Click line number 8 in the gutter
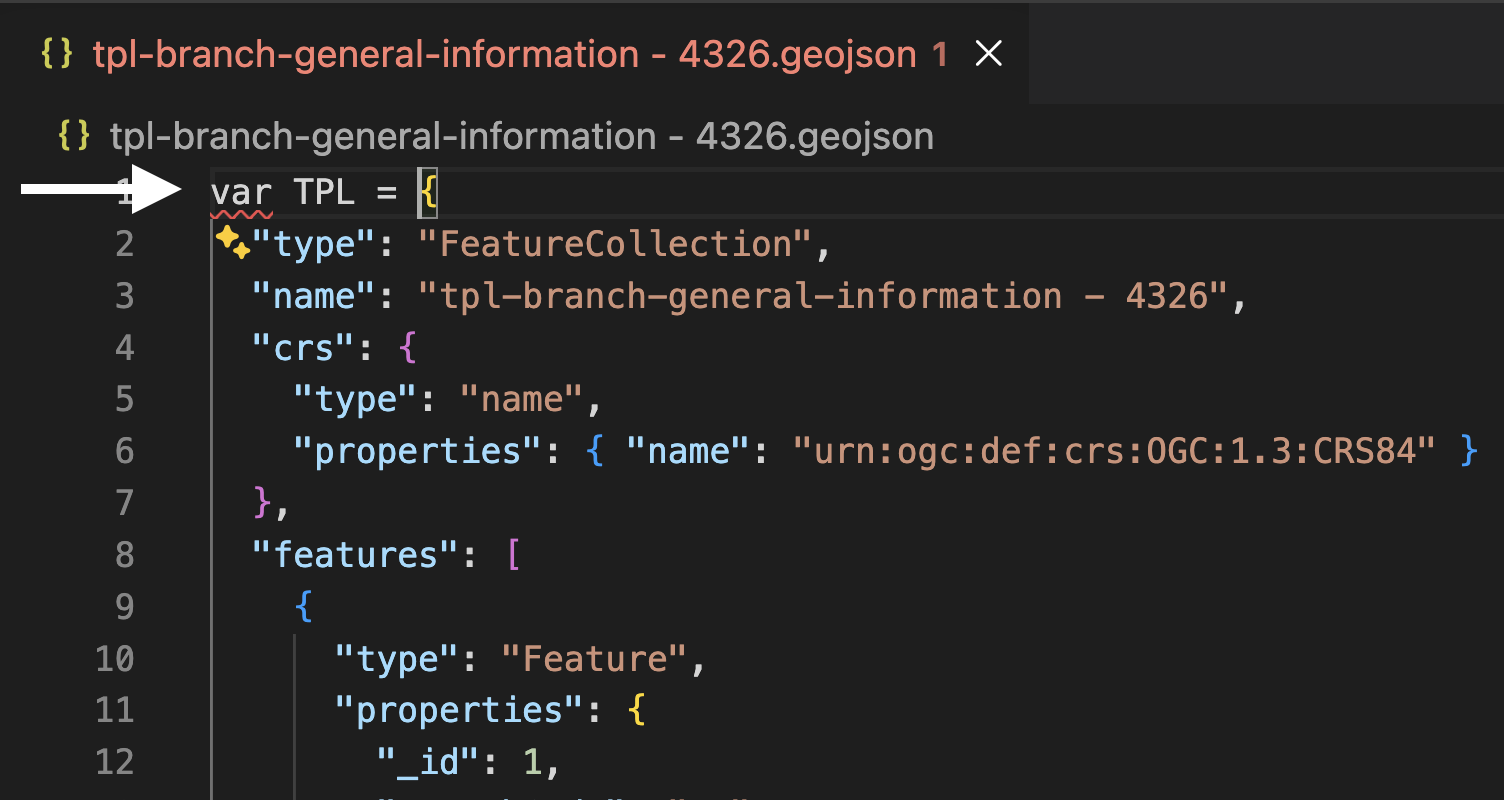This screenshot has height=800, width=1504. coord(125,554)
